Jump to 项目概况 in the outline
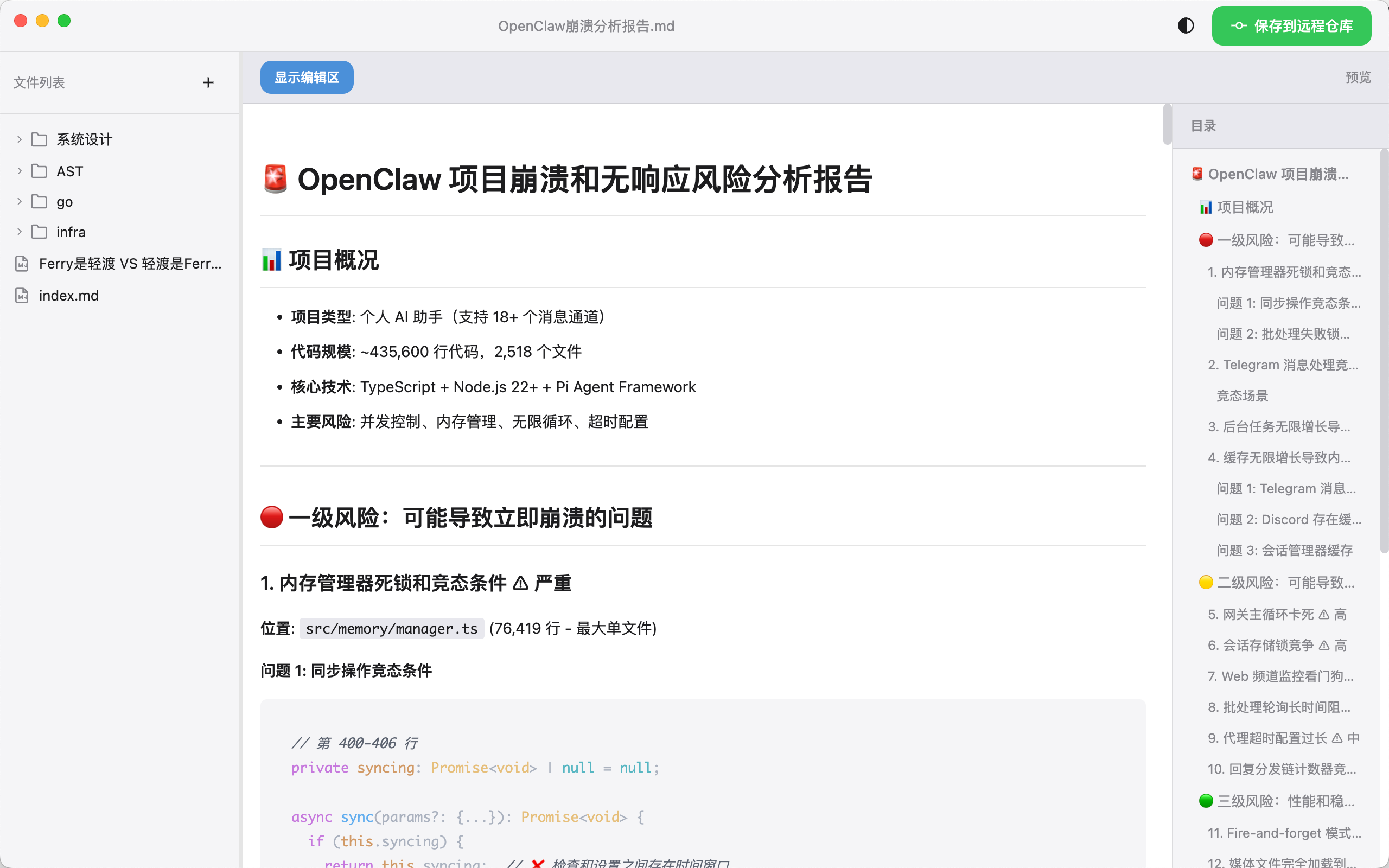The height and width of the screenshot is (868, 1389). pos(1244,207)
